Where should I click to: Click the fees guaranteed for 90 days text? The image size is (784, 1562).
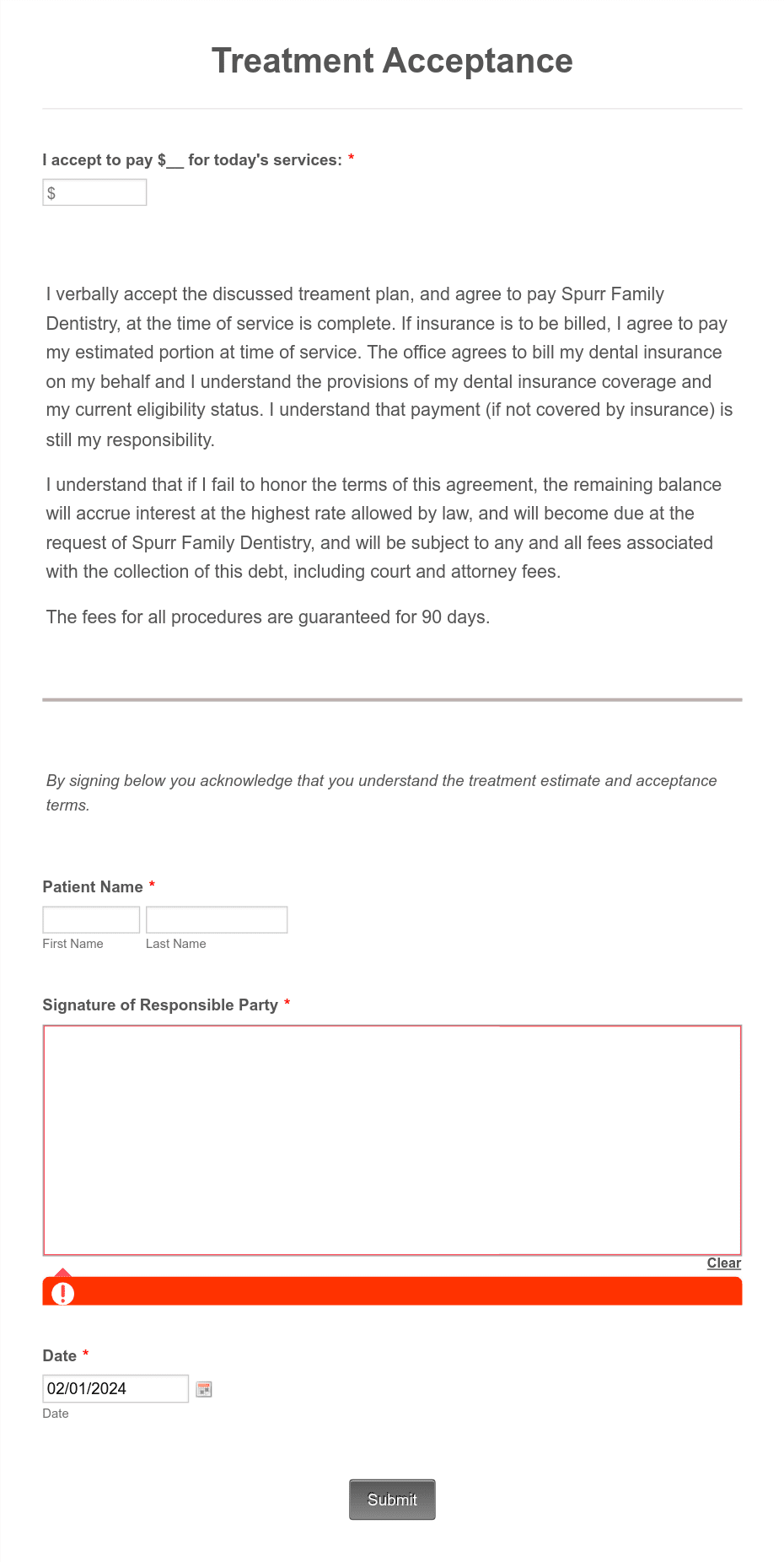(x=268, y=617)
